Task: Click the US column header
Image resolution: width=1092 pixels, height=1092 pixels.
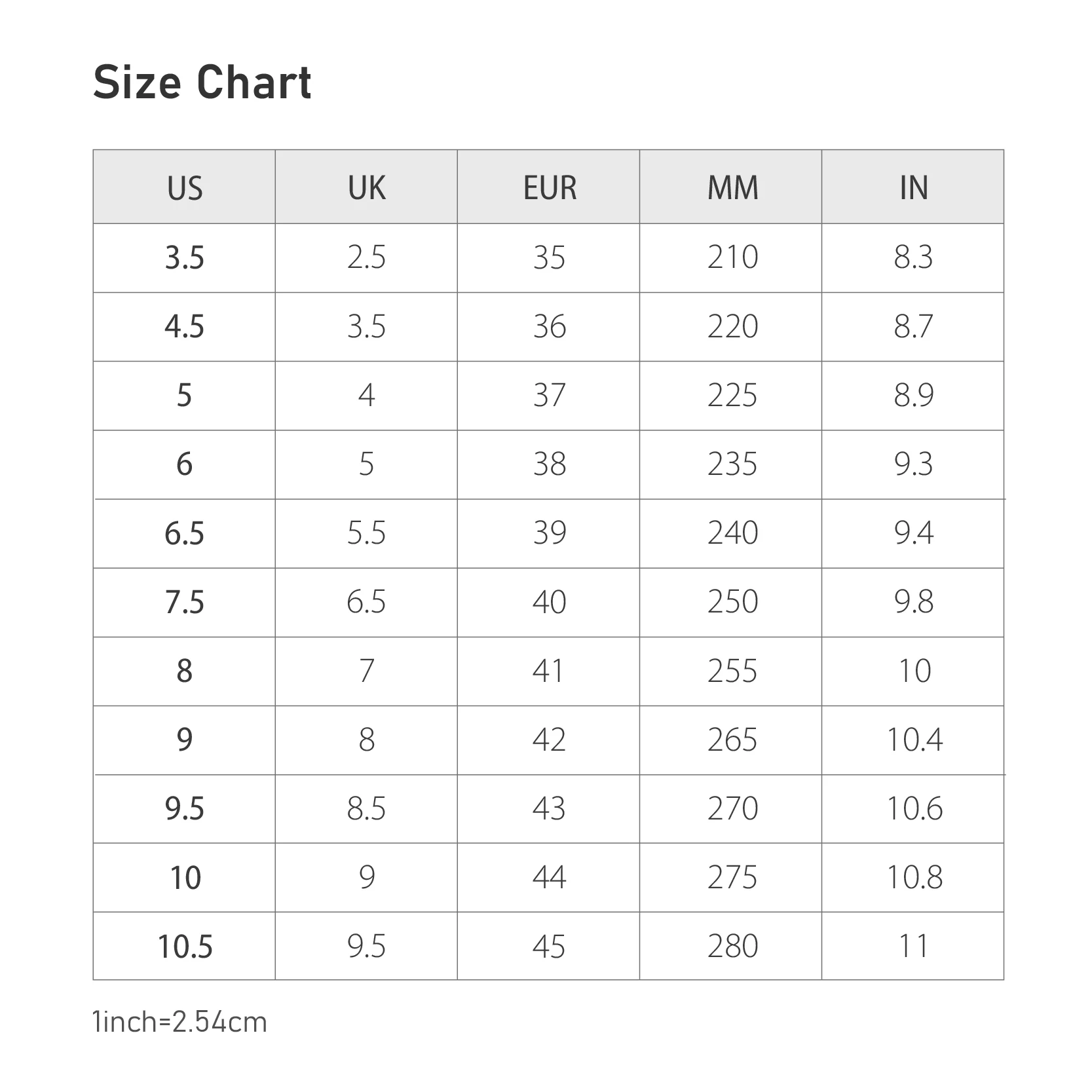Action: tap(185, 189)
